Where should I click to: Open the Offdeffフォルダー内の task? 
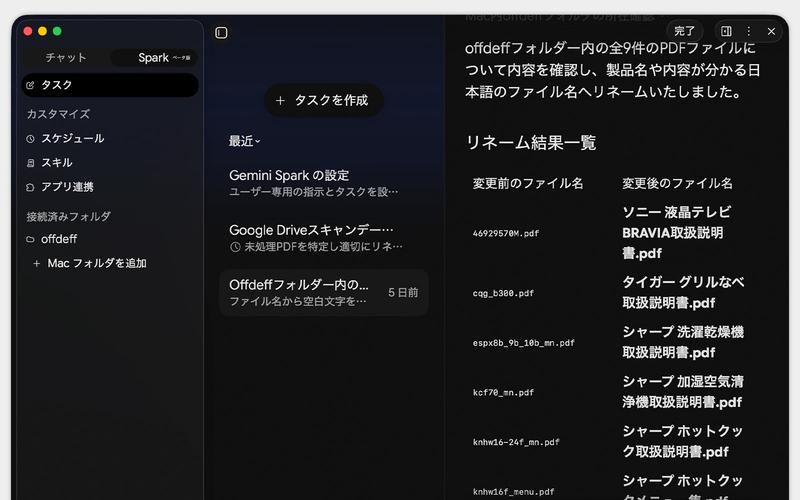tap(323, 292)
